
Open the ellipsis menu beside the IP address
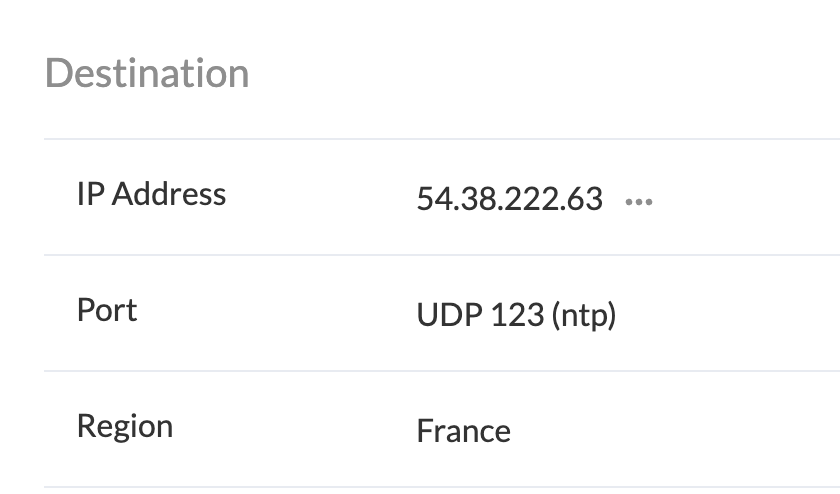click(x=638, y=201)
